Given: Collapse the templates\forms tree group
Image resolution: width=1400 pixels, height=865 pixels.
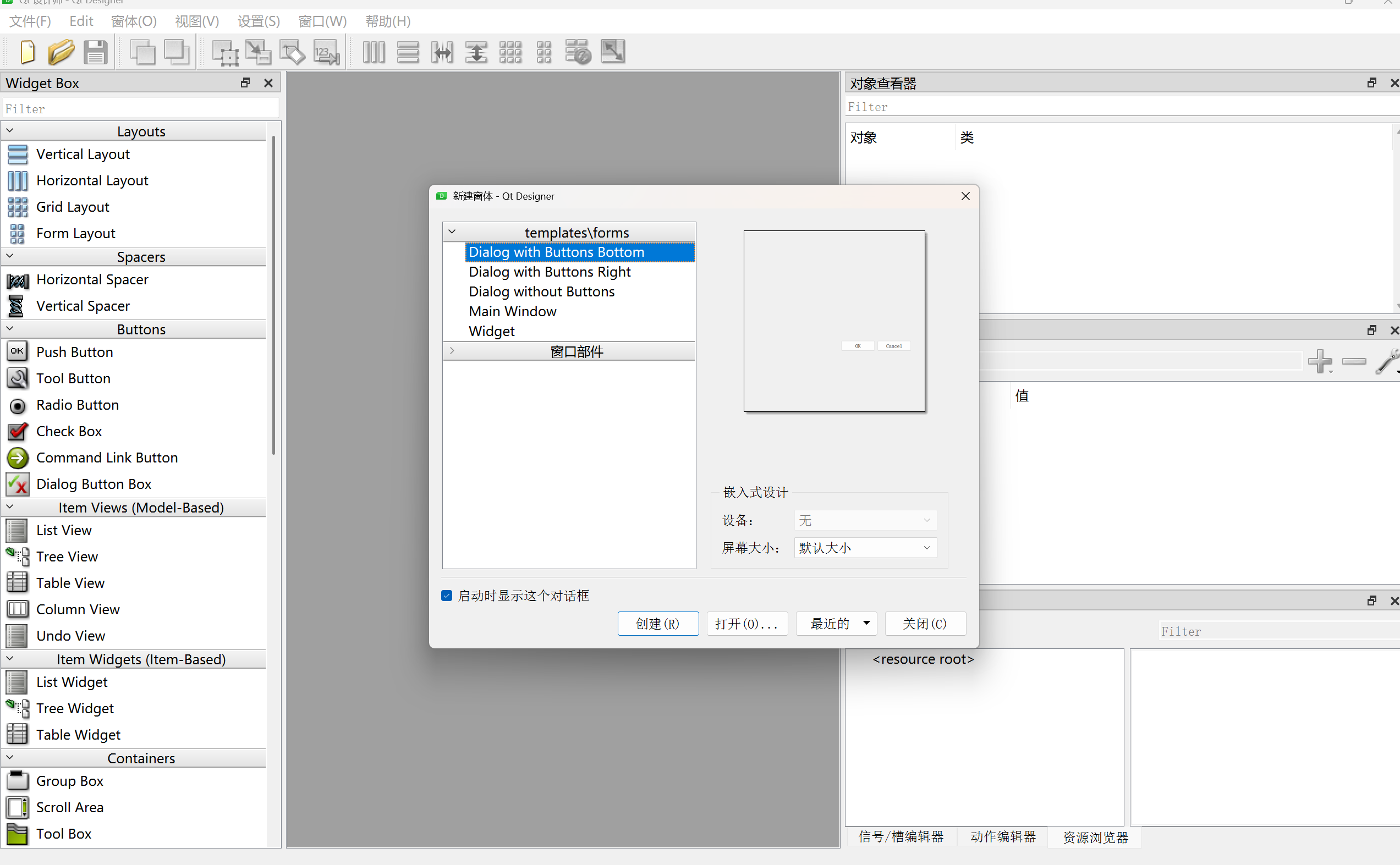Looking at the screenshot, I should 452,232.
